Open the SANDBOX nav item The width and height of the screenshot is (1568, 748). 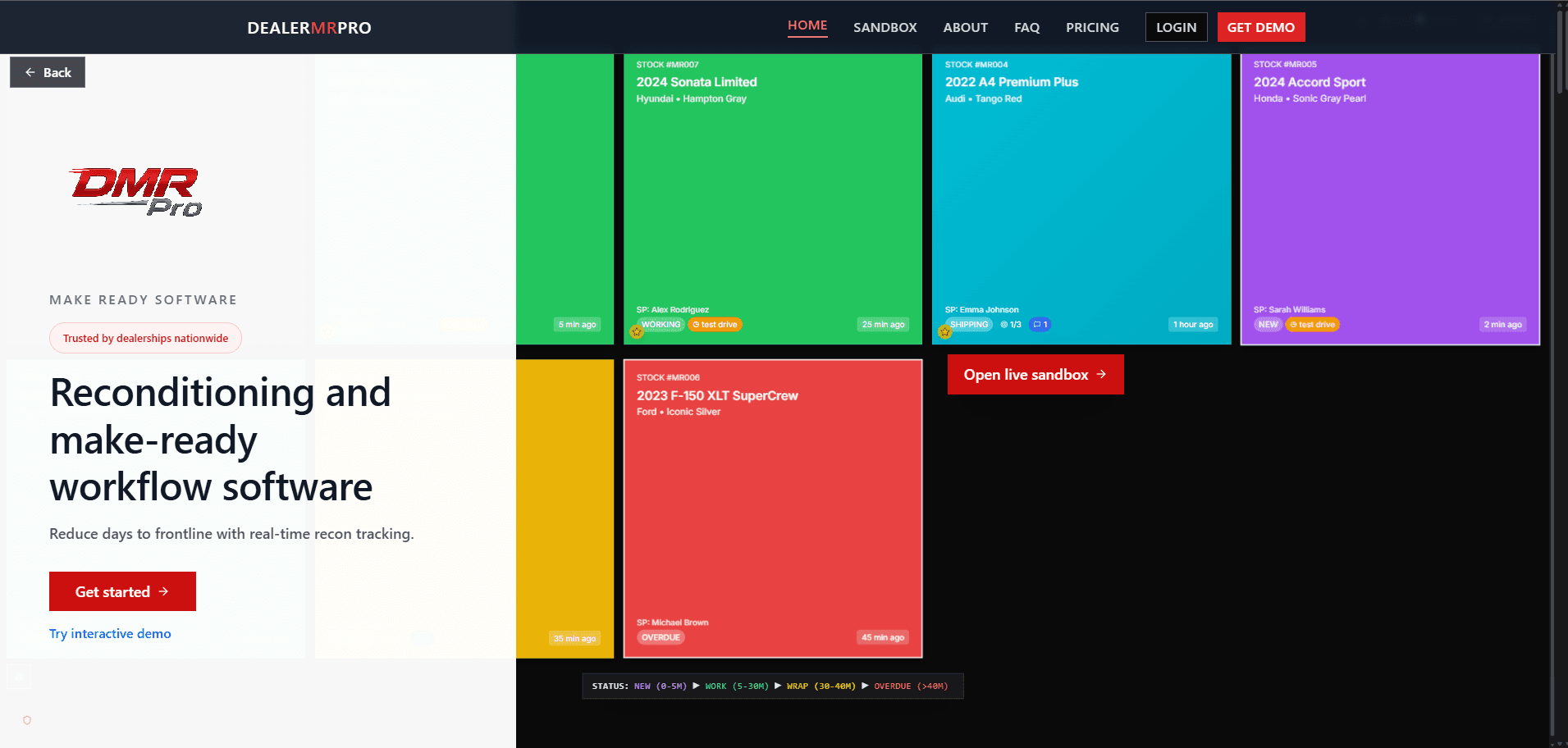pyautogui.click(x=885, y=27)
